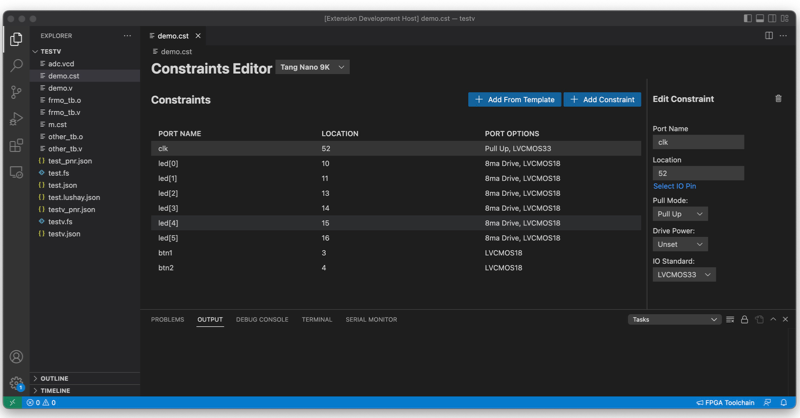
Task: Select the btn1 constraint row
Action: point(396,253)
